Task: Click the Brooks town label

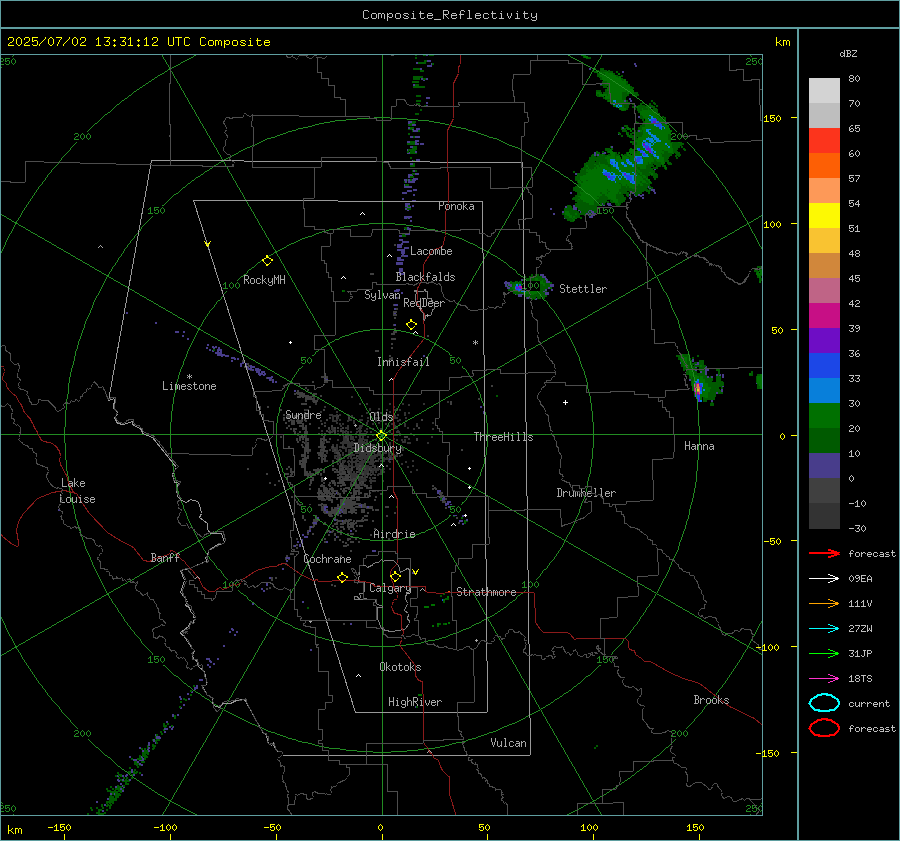Action: 711,700
